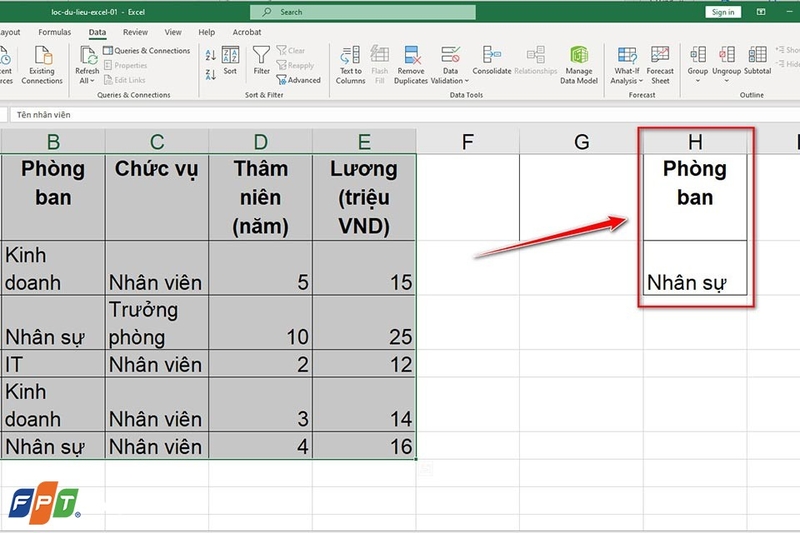The image size is (800, 533).
Task: Select the Trưởng phòng cell
Action: [157, 322]
